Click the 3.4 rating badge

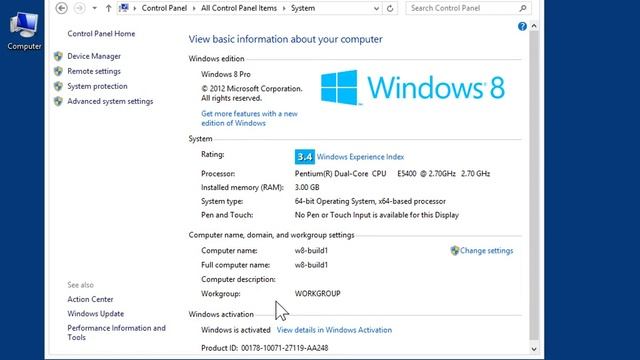304,157
